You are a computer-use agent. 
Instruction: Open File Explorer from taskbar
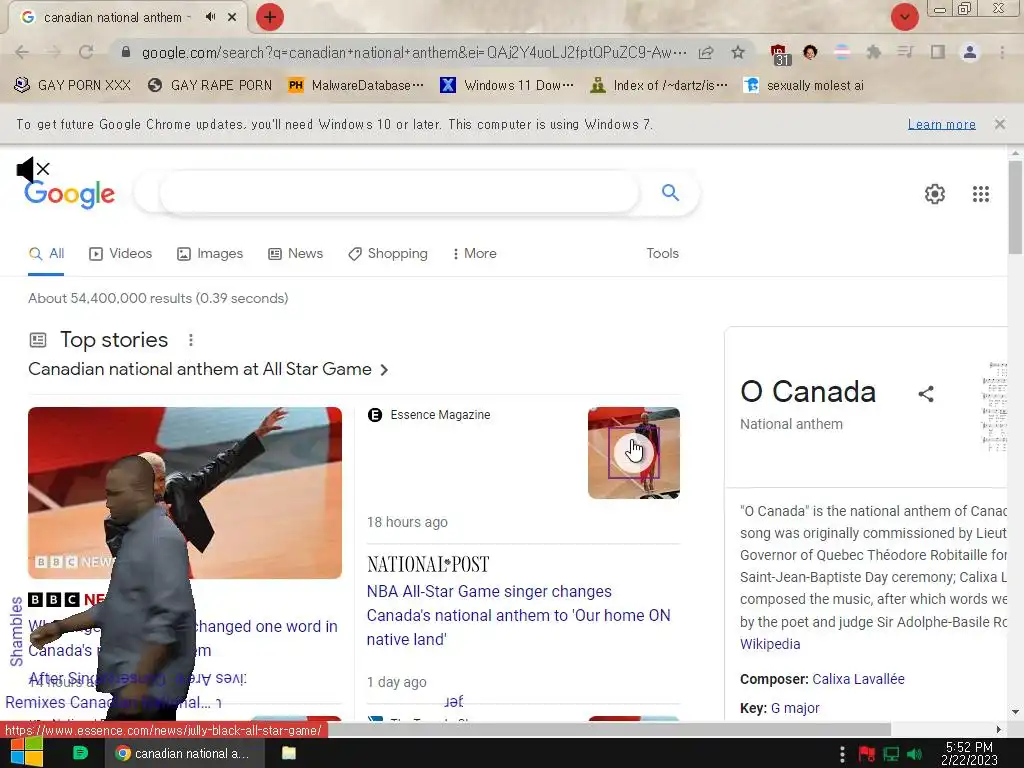(289, 753)
